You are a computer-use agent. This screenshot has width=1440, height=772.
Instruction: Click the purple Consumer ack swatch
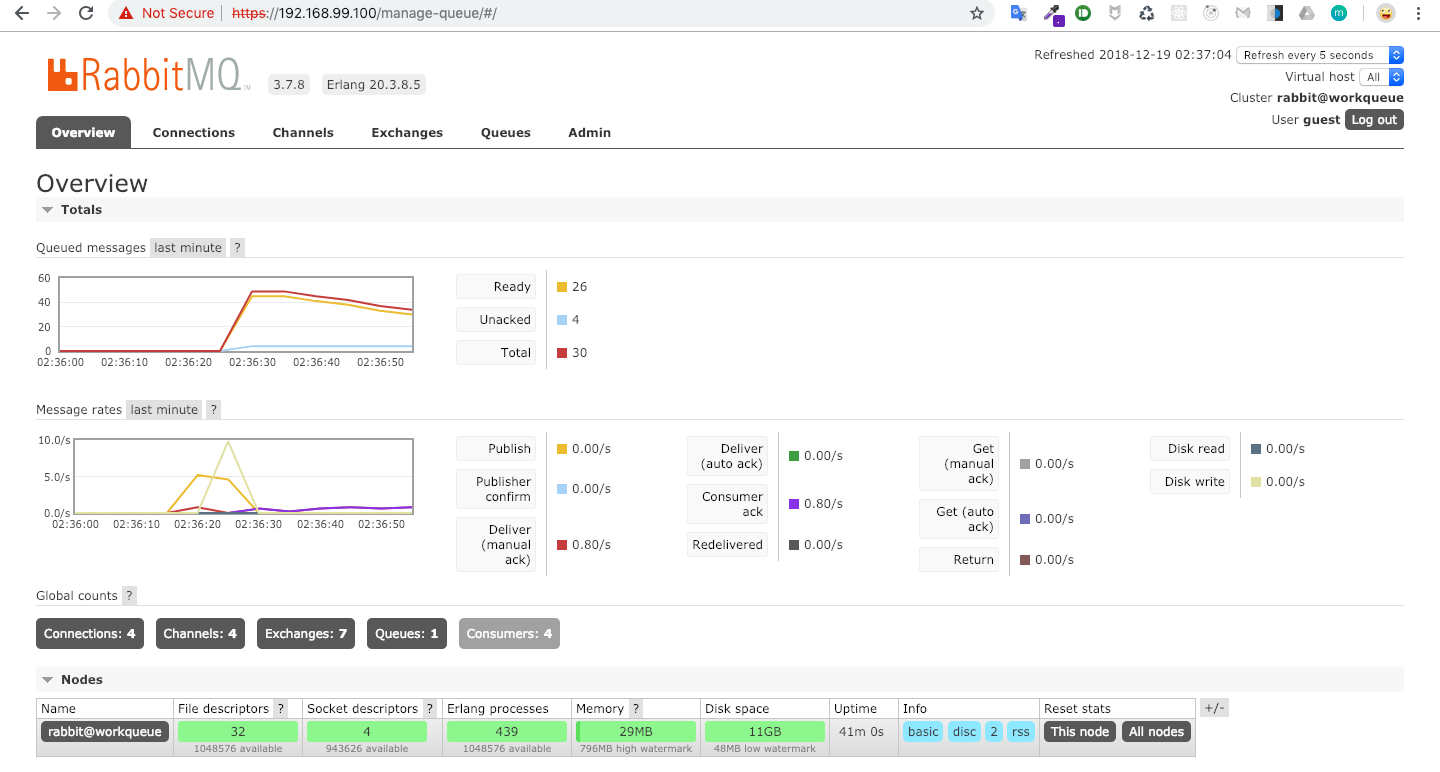pos(794,504)
